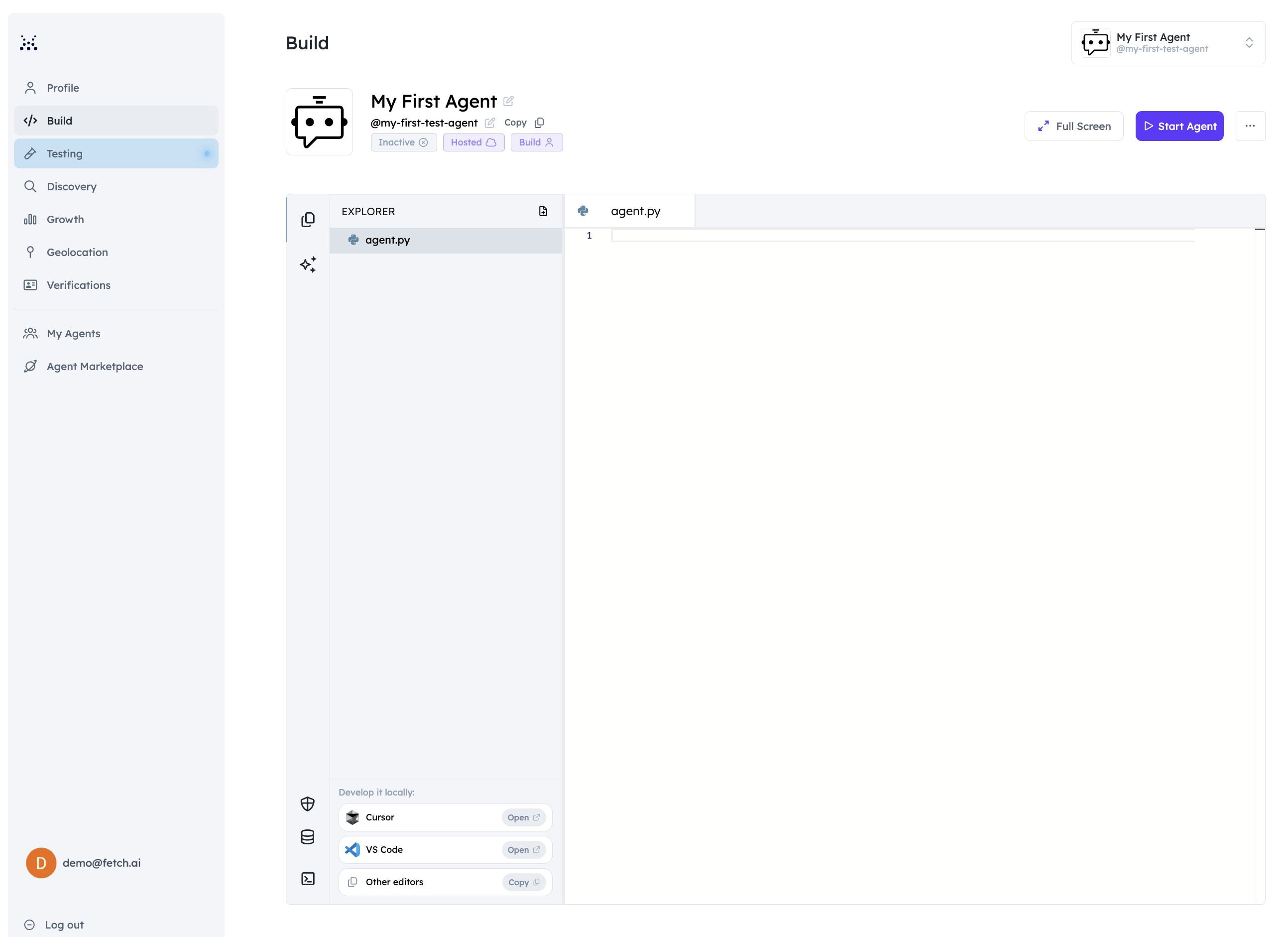Open Agent Marketplace
Image resolution: width=1288 pixels, height=937 pixels.
point(116,367)
